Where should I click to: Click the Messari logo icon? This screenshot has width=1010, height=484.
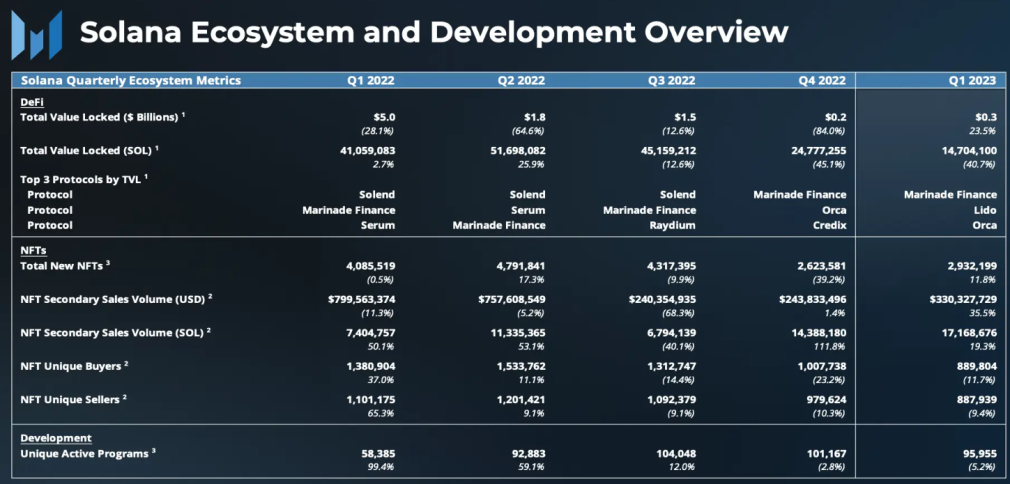pos(37,35)
